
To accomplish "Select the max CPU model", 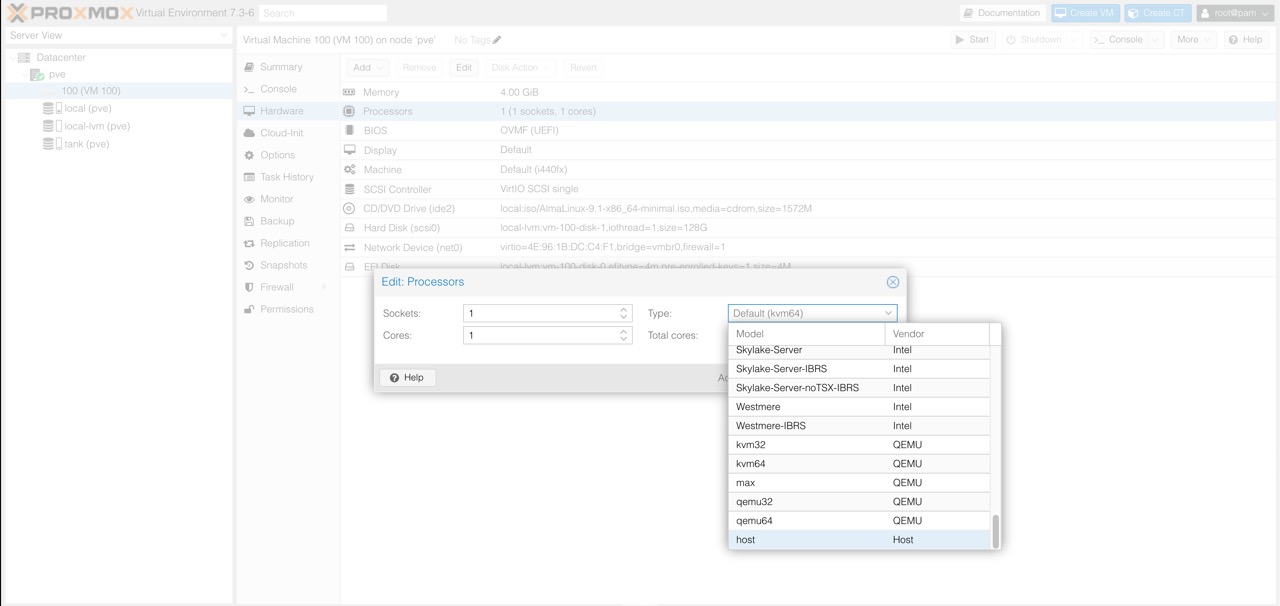I will tap(859, 483).
